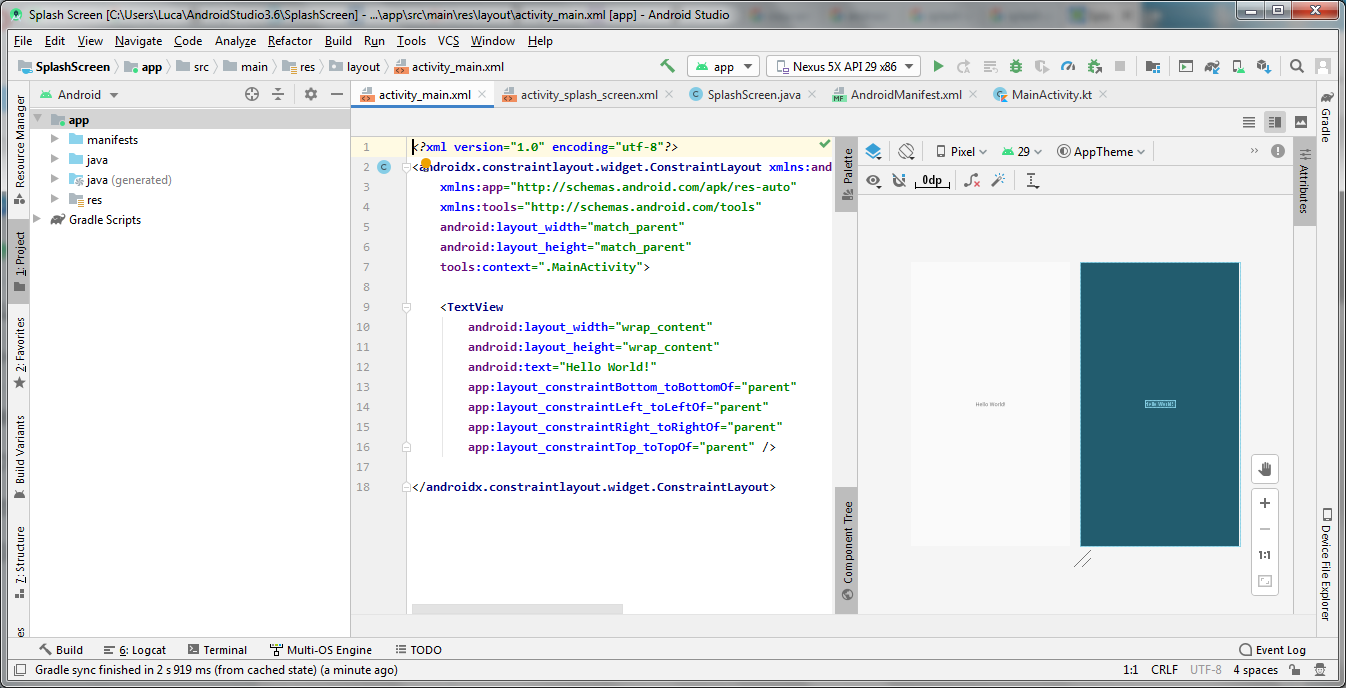Open the VCS menu
The width and height of the screenshot is (1346, 688).
coord(448,41)
